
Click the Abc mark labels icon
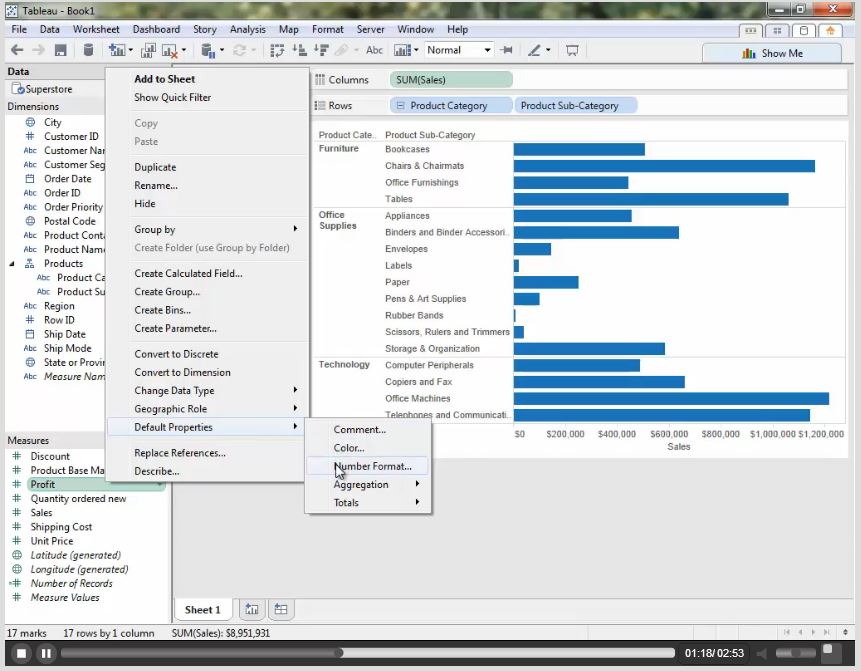(374, 50)
